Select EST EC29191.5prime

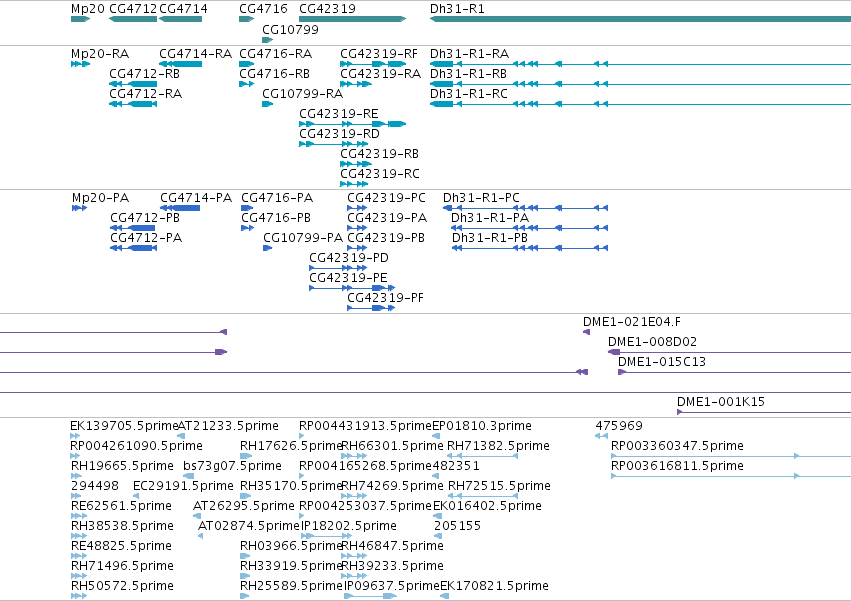coord(183,486)
